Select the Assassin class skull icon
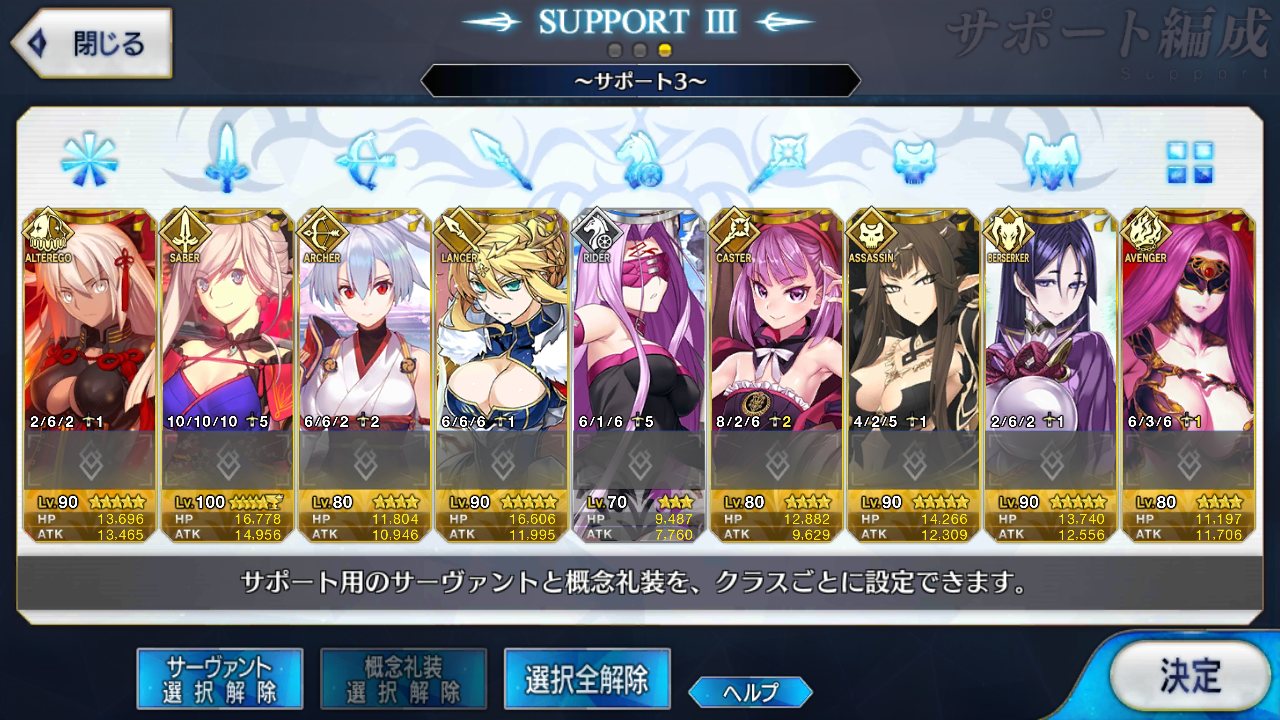The width and height of the screenshot is (1280, 720). 914,162
